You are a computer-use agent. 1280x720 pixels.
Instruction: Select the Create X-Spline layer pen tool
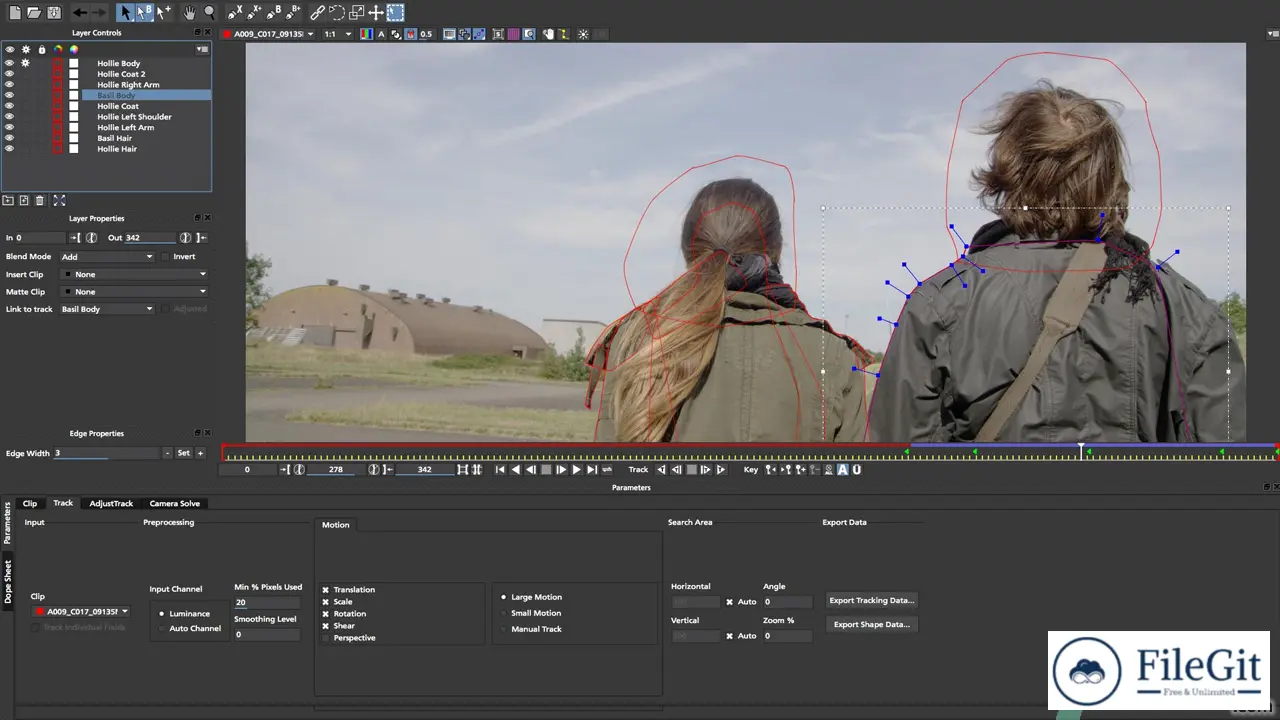coord(235,13)
